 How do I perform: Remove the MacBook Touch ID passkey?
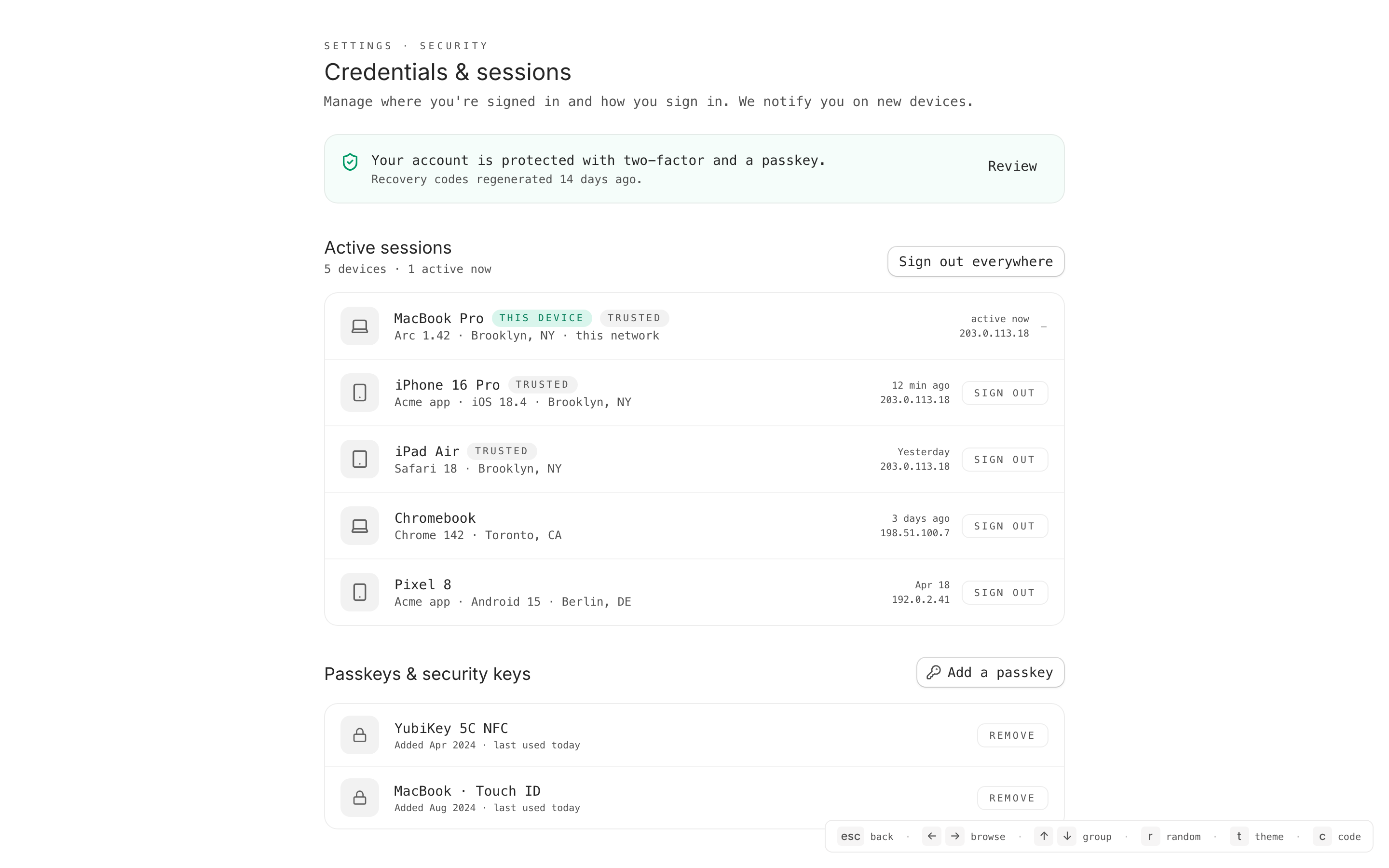click(1012, 798)
